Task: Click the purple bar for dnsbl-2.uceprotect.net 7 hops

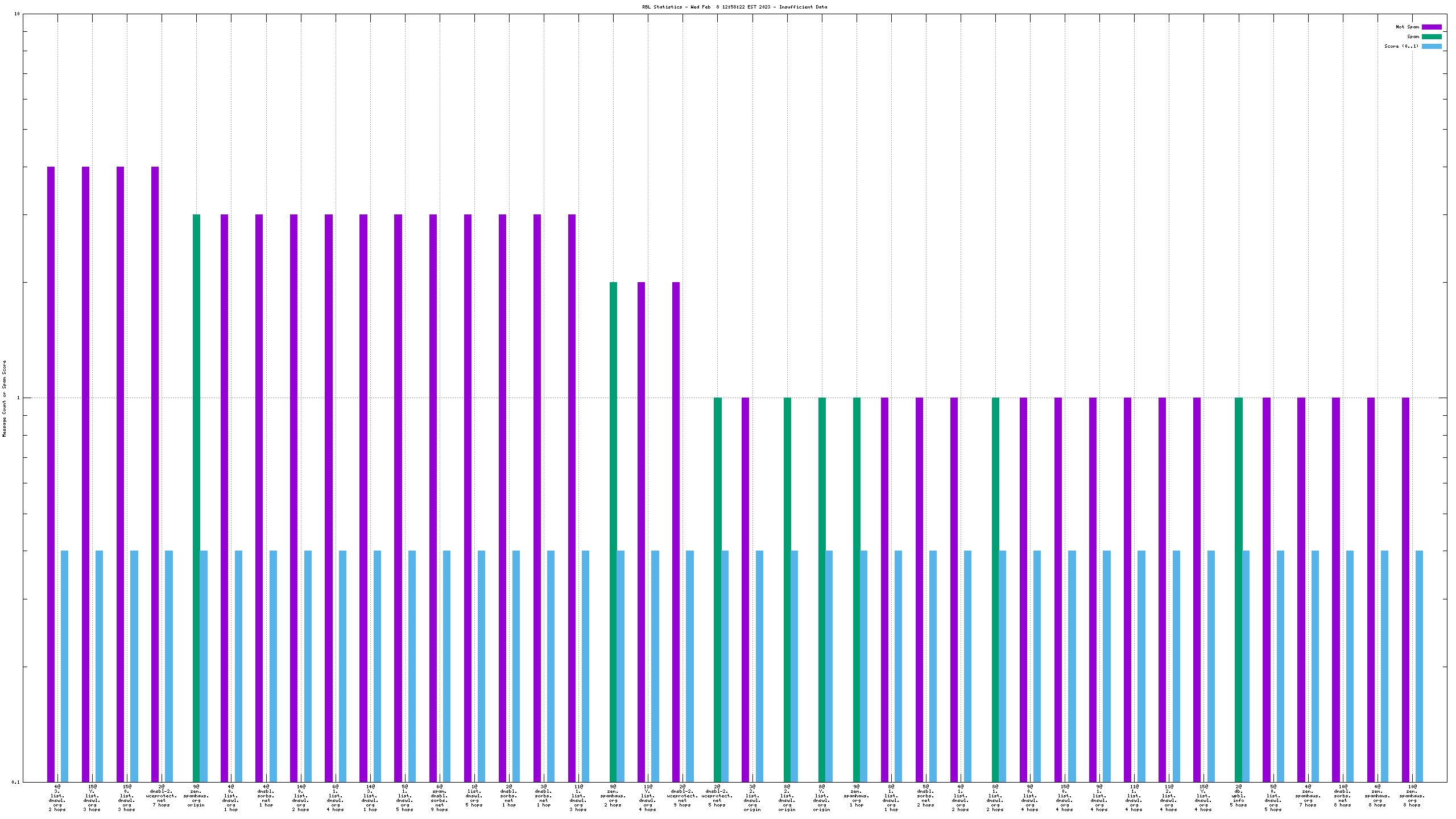Action: [x=155, y=474]
